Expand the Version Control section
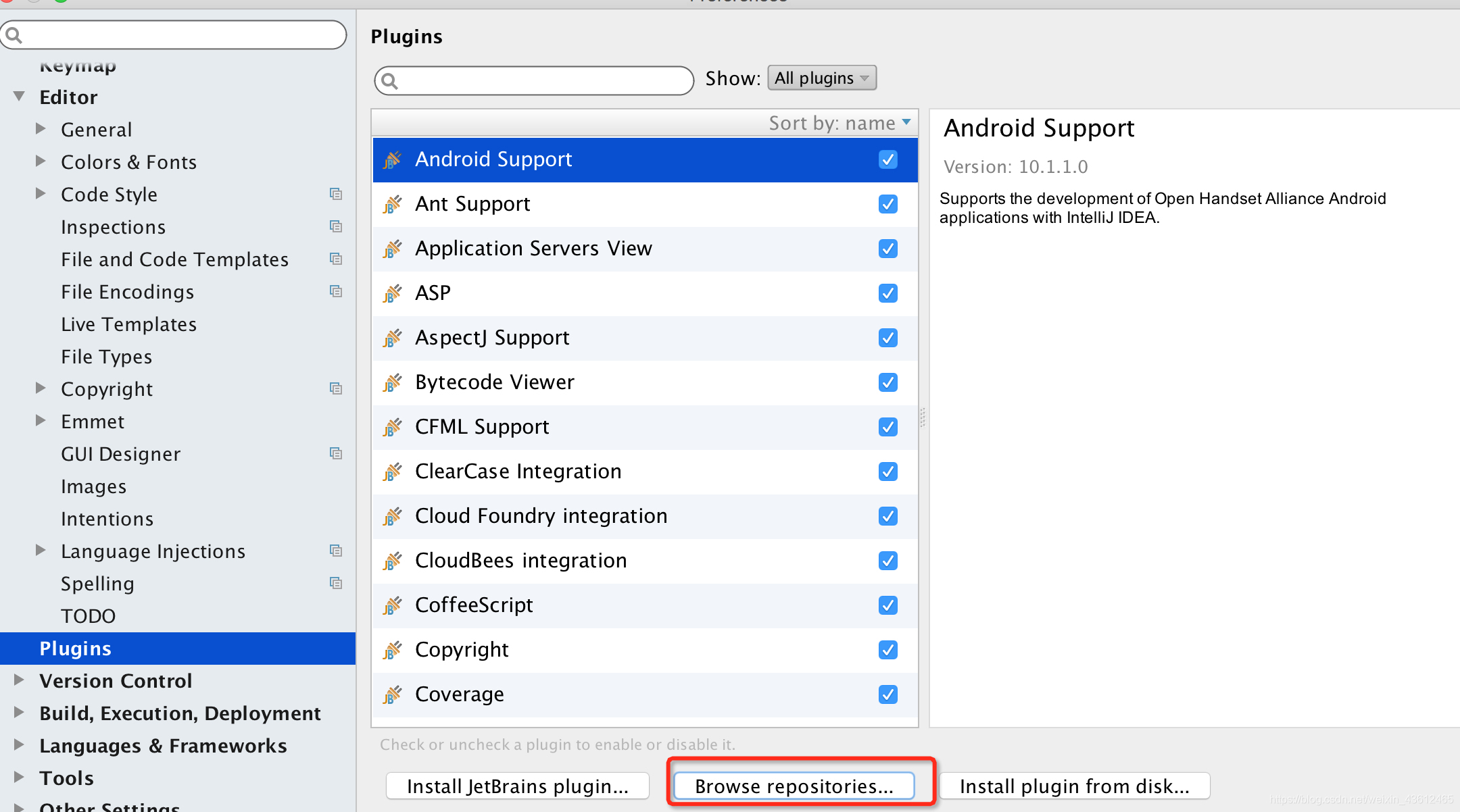 click(x=19, y=680)
